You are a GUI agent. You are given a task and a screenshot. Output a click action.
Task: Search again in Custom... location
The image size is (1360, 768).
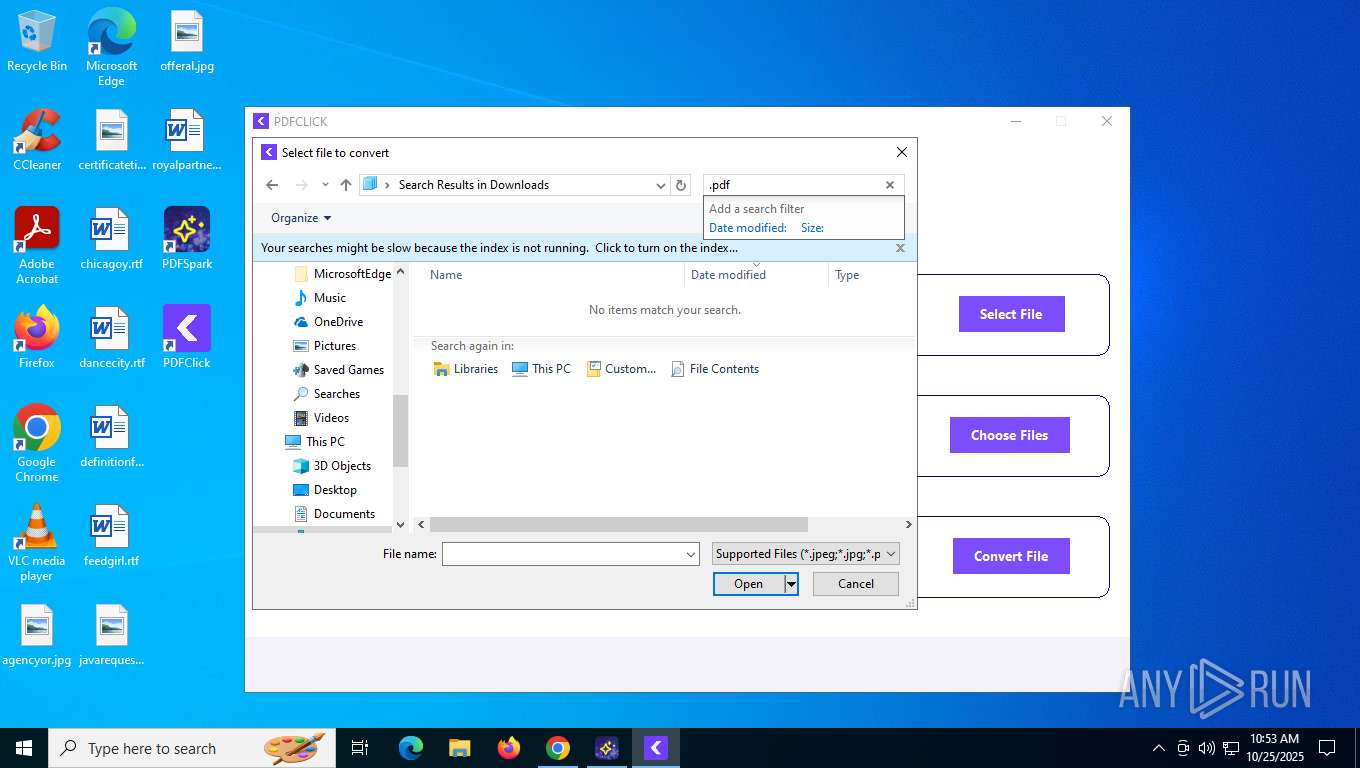click(x=622, y=369)
